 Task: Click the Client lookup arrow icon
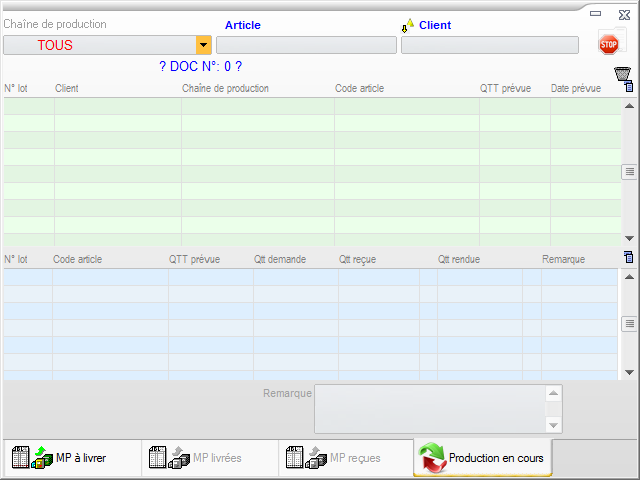(408, 25)
